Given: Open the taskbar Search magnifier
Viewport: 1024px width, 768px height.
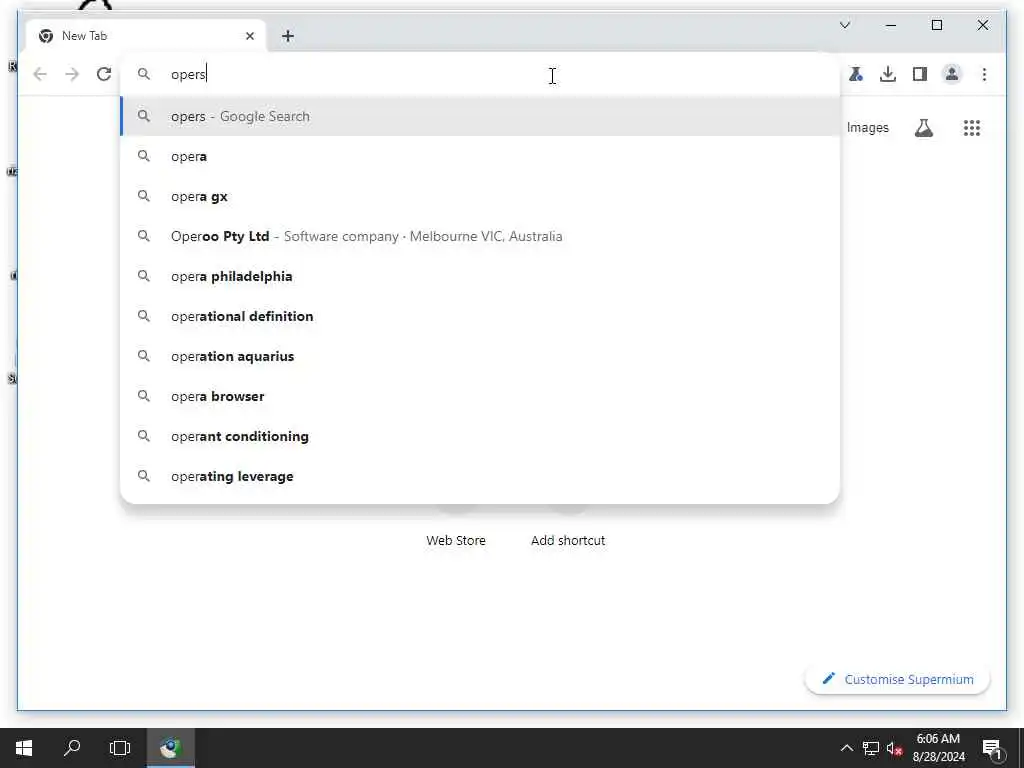Looking at the screenshot, I should 72,748.
